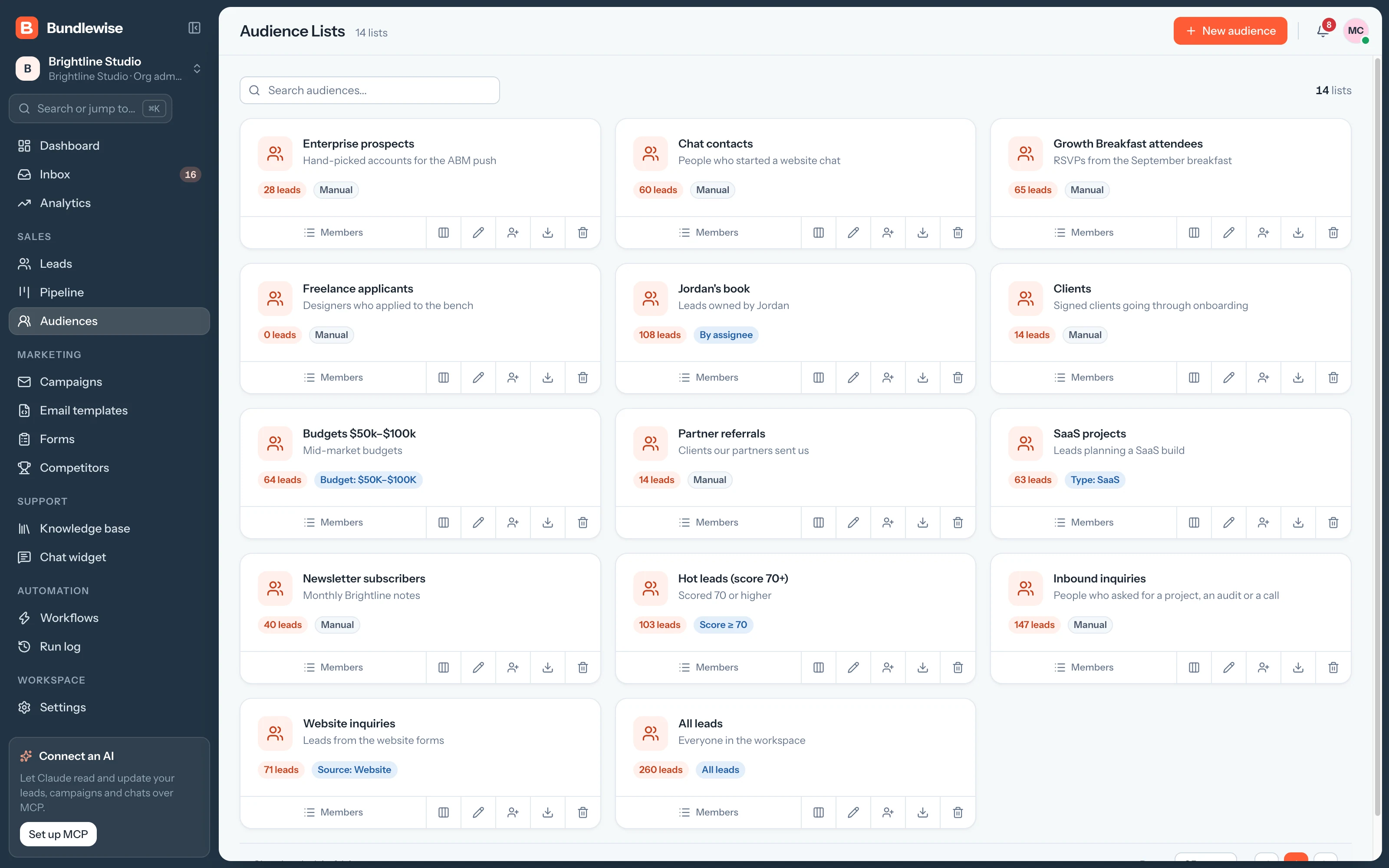Select the Jordan's book card title

pyautogui.click(x=714, y=289)
